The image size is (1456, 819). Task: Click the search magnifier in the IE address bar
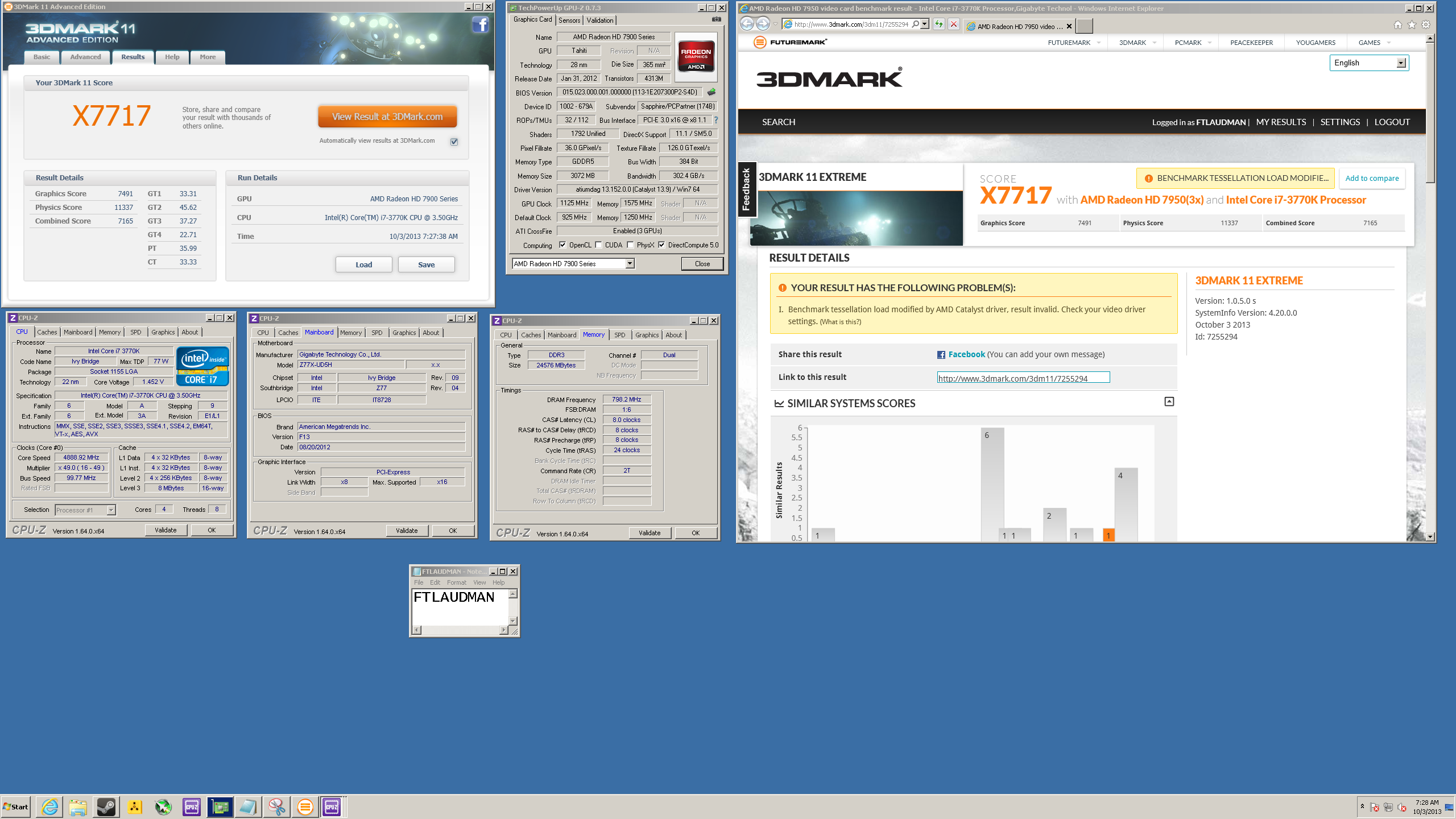point(915,24)
